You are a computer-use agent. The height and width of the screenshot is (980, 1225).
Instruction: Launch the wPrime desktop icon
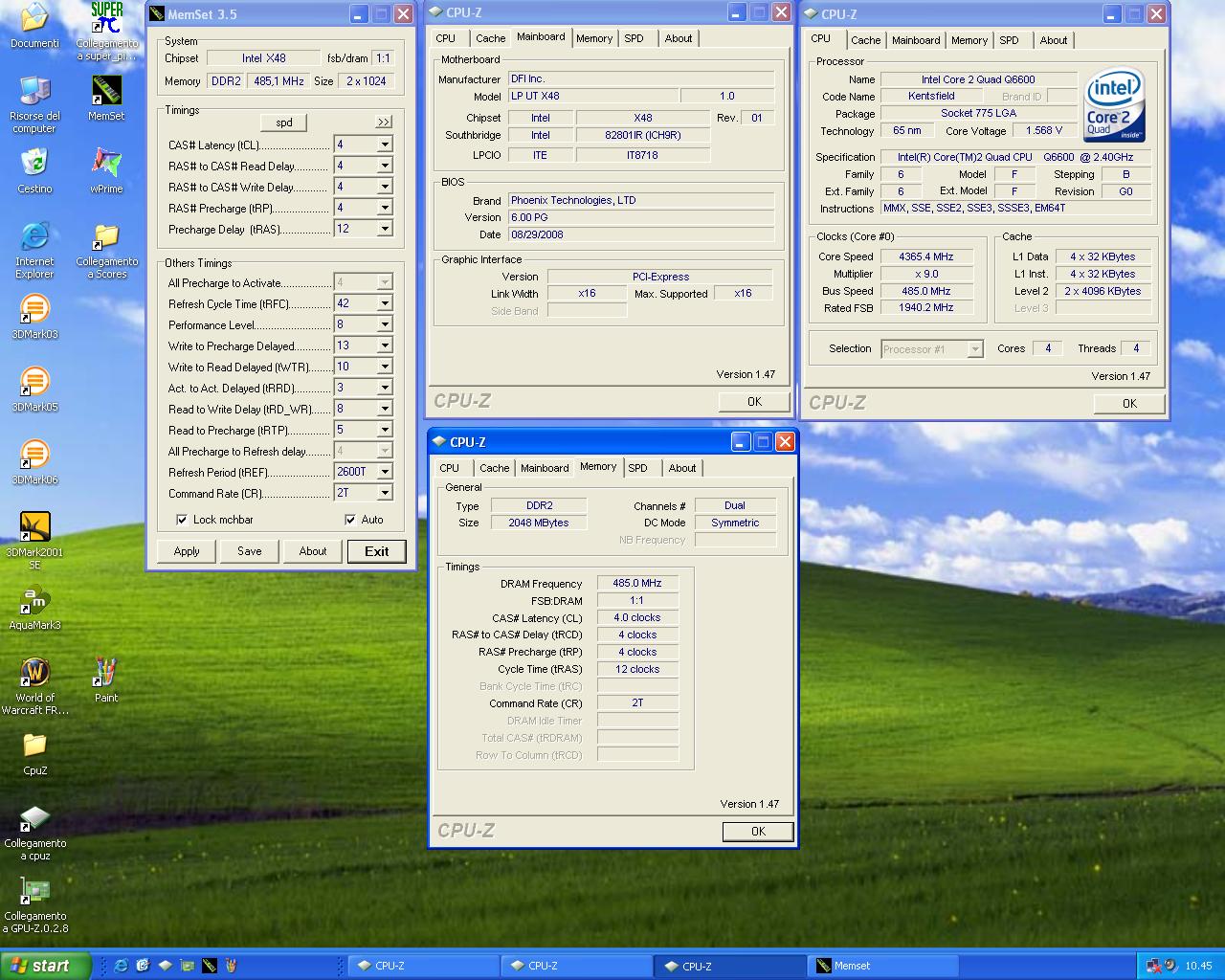coord(106,171)
